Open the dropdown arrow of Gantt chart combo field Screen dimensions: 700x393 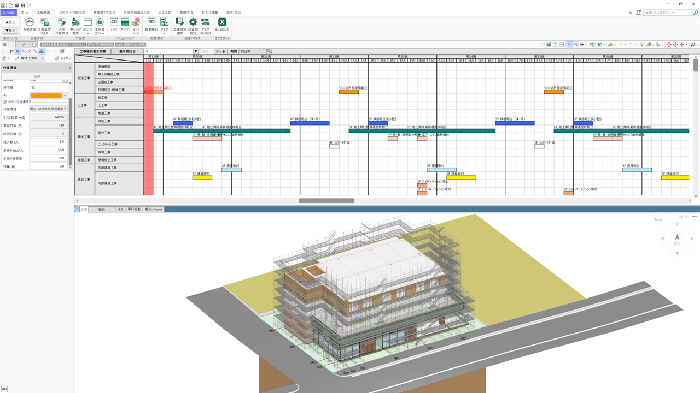pyautogui.click(x=196, y=51)
